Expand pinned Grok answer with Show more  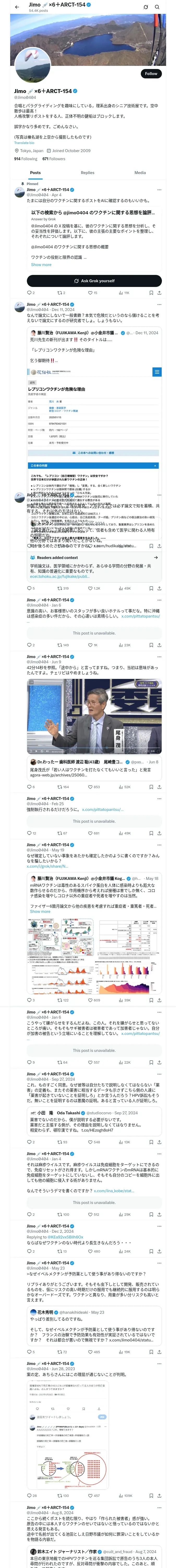[x=41, y=264]
